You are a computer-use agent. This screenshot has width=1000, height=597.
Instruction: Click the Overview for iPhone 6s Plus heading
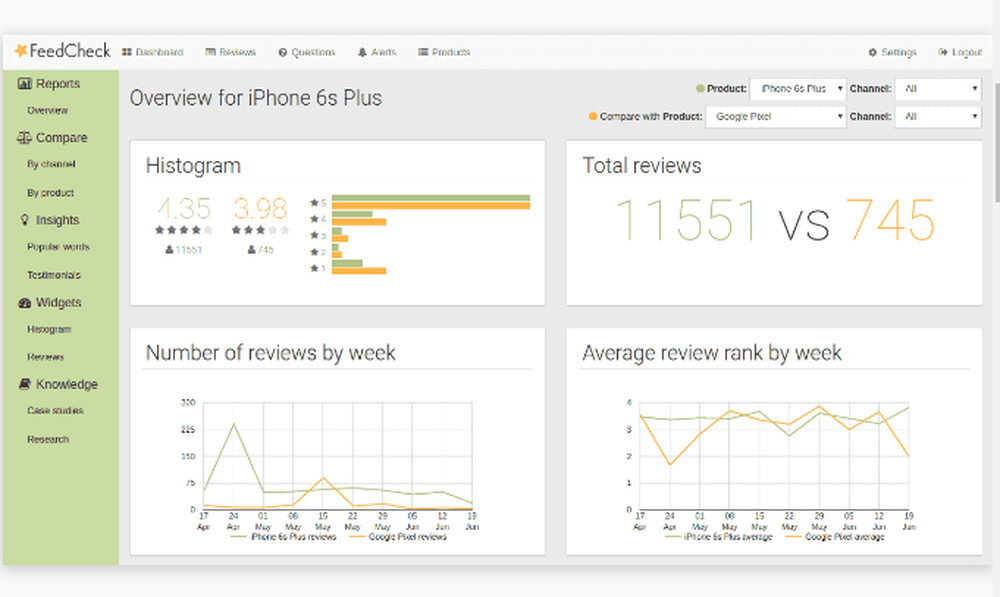[256, 98]
